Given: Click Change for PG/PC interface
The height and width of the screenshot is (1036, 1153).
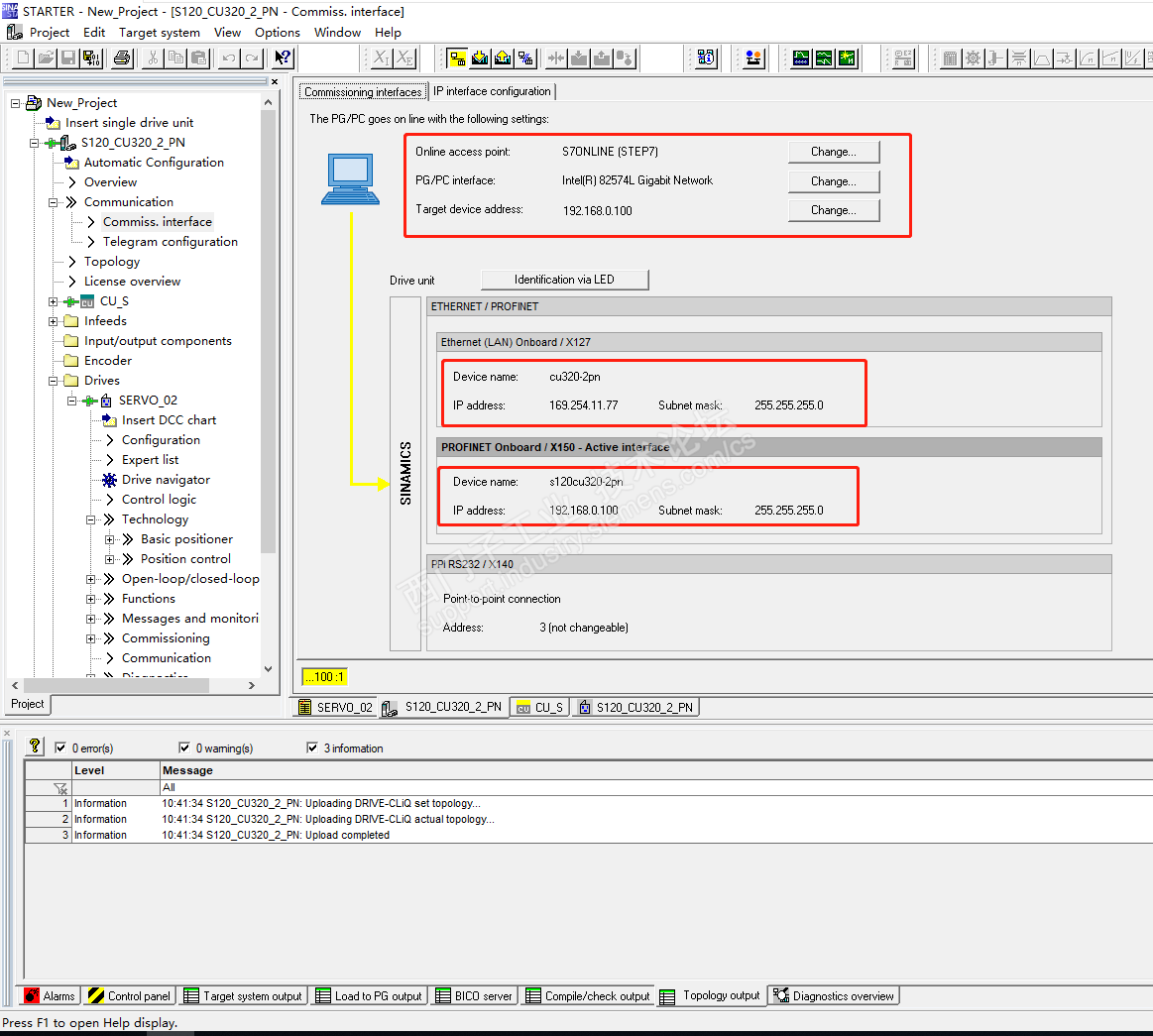Looking at the screenshot, I should tap(833, 180).
